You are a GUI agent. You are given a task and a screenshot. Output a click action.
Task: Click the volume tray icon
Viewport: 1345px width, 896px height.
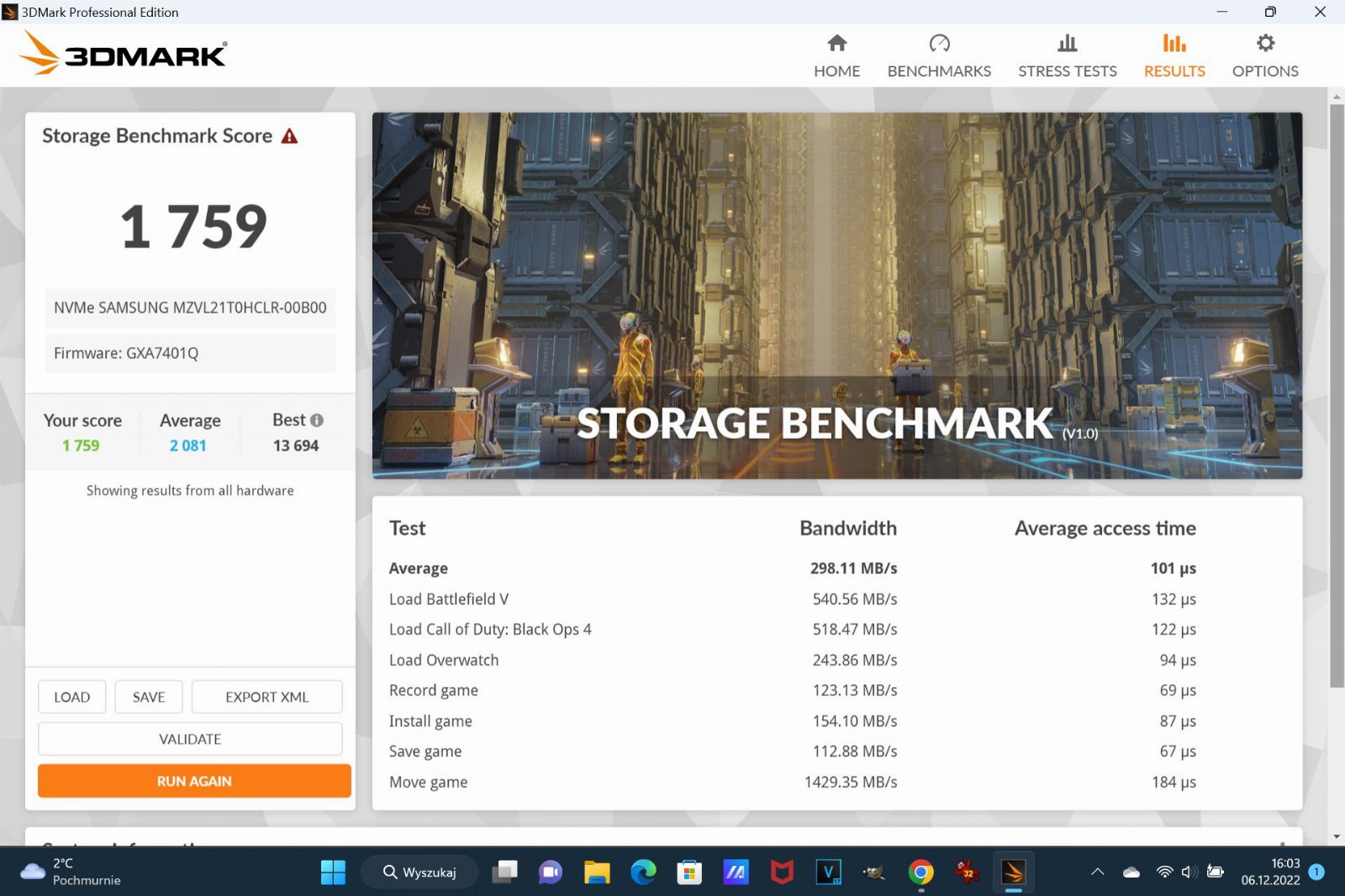tap(1189, 872)
